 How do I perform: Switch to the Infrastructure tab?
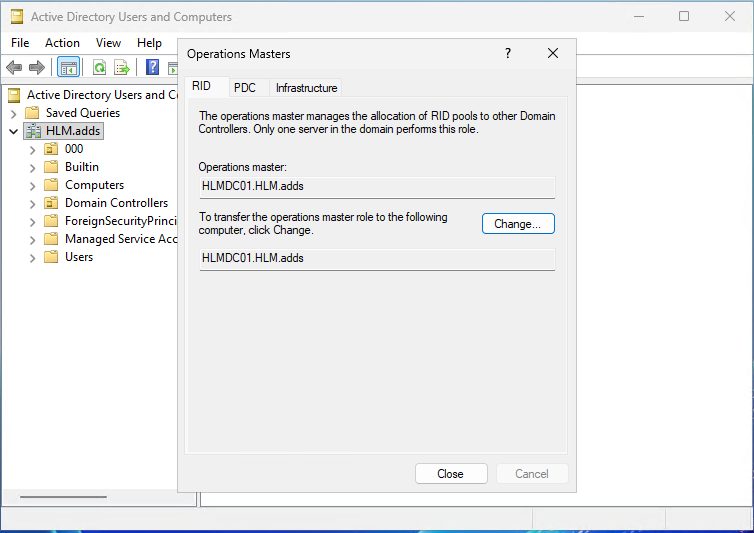click(306, 88)
